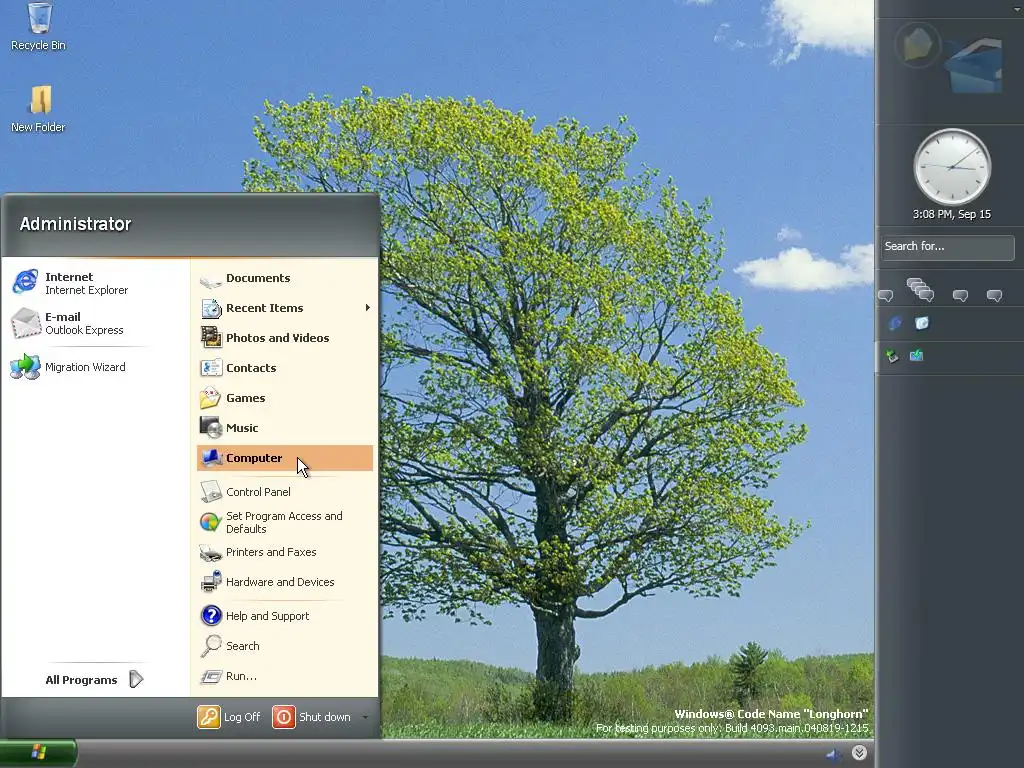Click the sidebar blue box tile
Viewport: 1024px width, 768px height.
974,67
